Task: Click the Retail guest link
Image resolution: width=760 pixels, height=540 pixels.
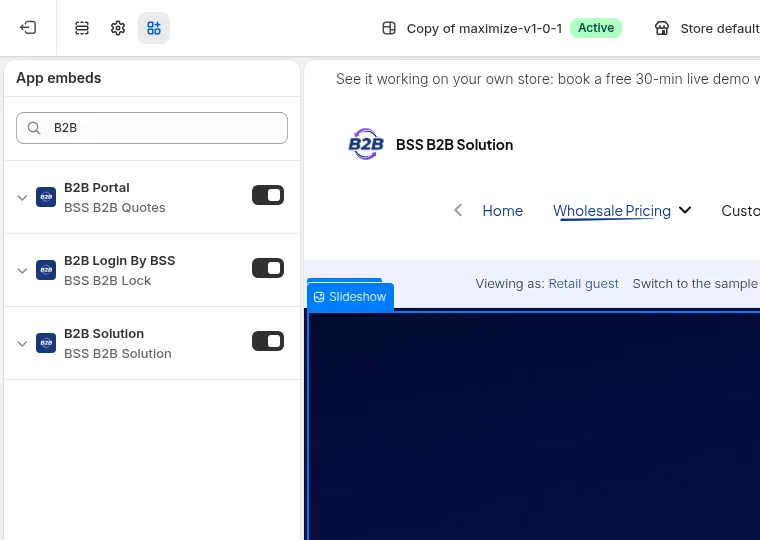Action: click(x=583, y=284)
